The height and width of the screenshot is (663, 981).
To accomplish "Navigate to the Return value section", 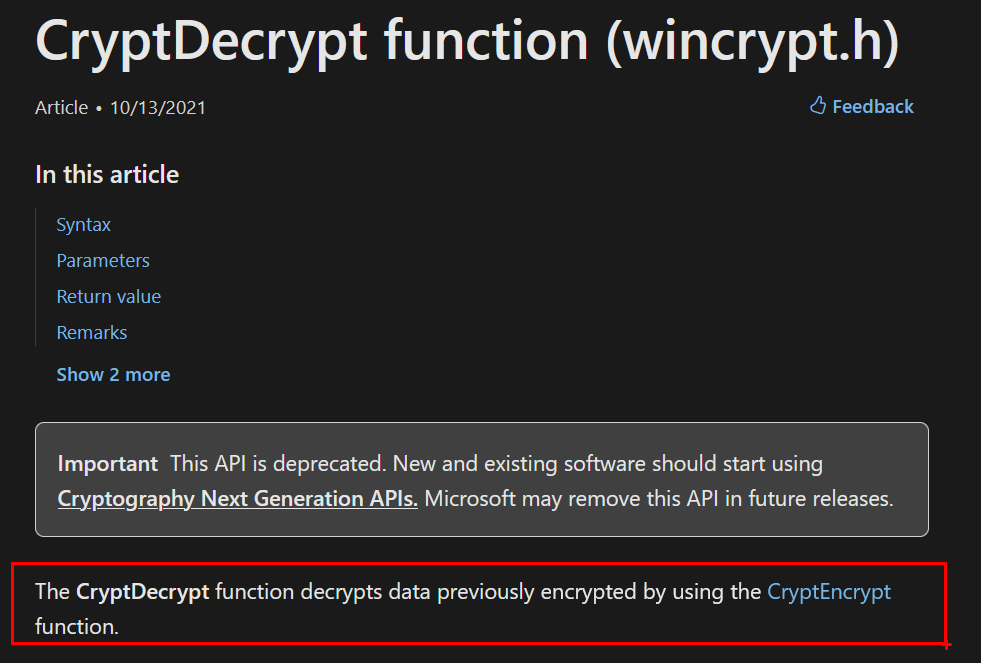I will point(109,297).
